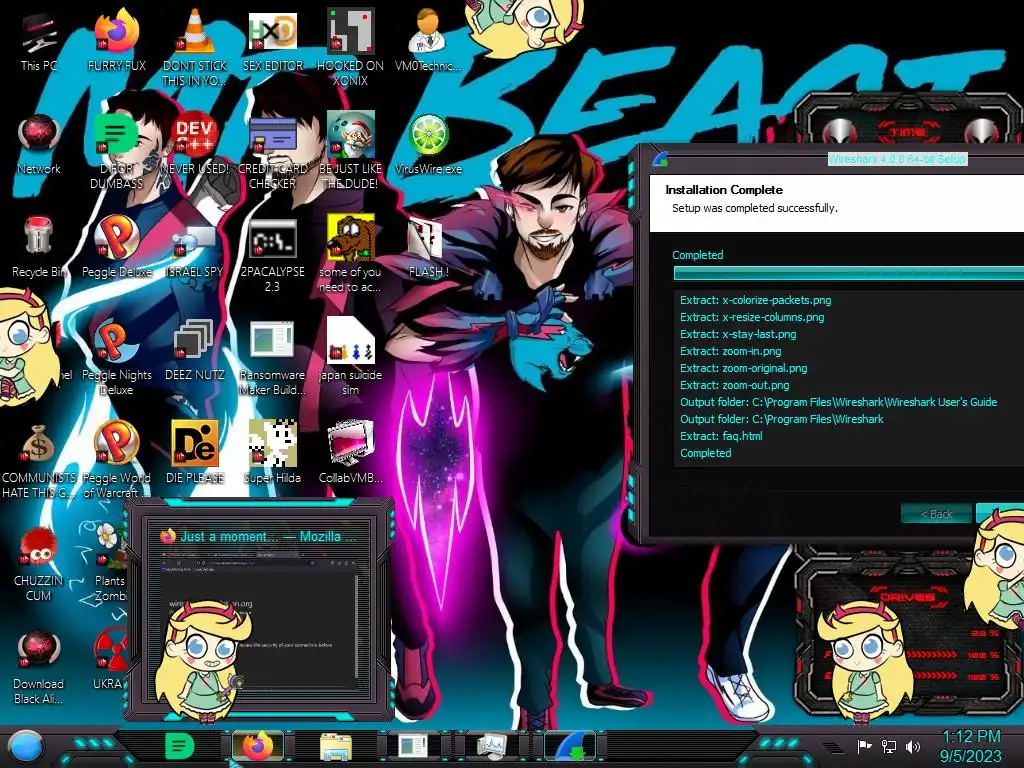The height and width of the screenshot is (768, 1024).
Task: Launch Peggle Deluxe shortcut
Action: coord(116,243)
